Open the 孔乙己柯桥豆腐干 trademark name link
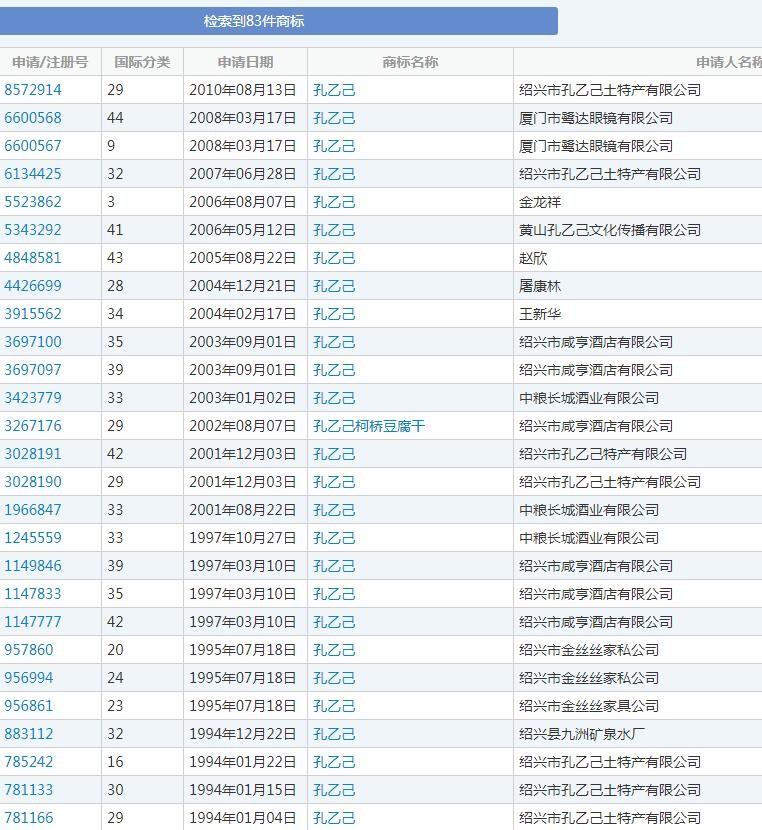 (x=369, y=426)
